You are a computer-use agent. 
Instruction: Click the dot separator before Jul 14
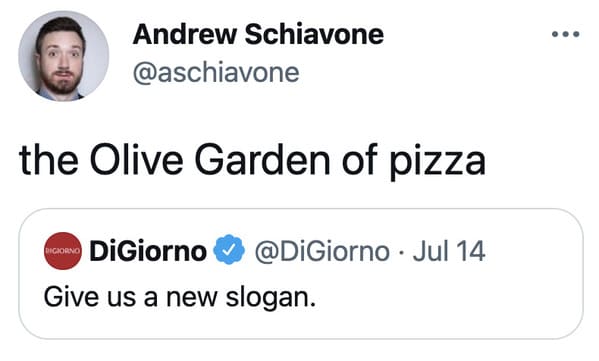tap(401, 252)
